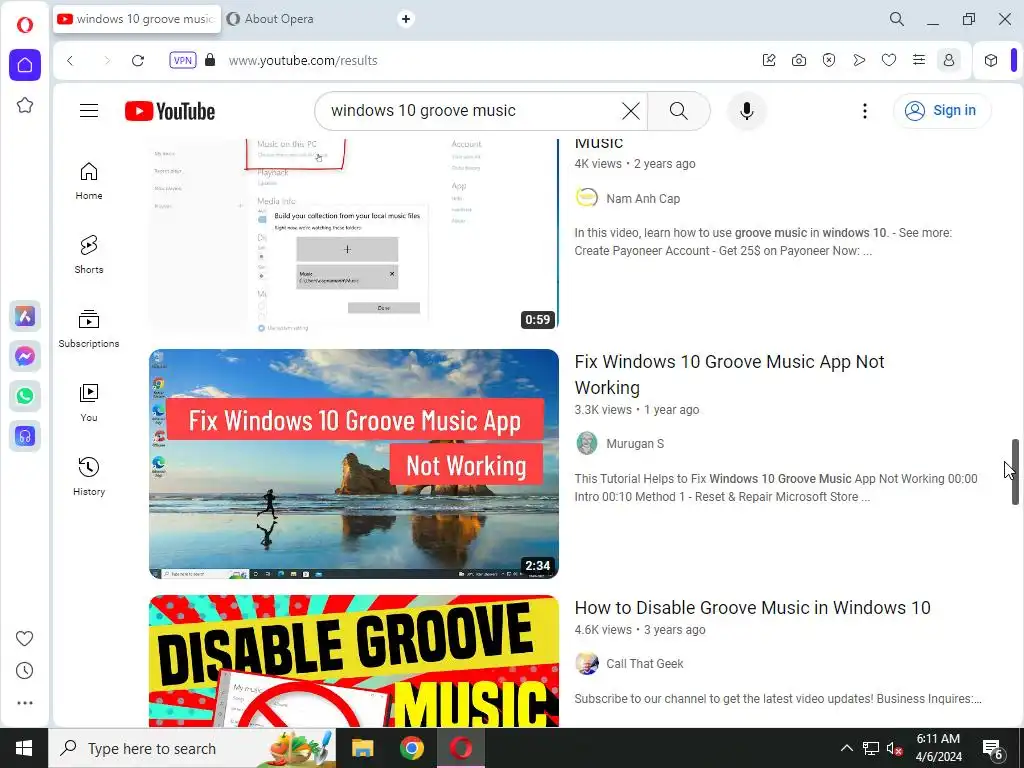Screen dimensions: 1024x768
Task: Open Fix Windows 10 Groove Music title
Action: [x=729, y=374]
